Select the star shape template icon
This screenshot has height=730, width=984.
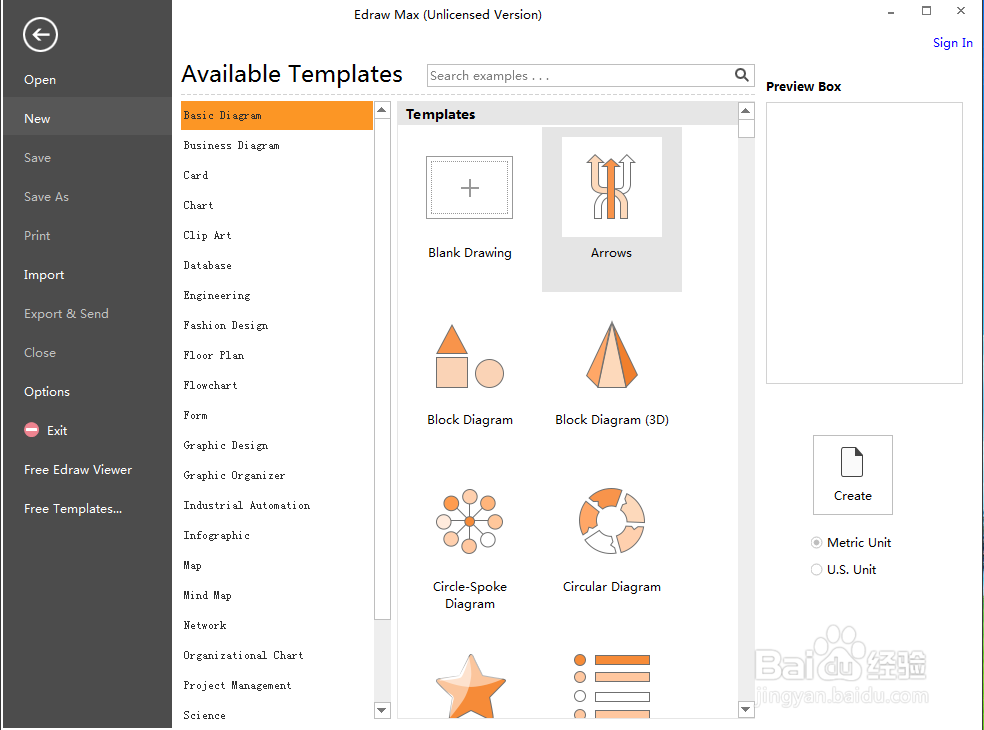tap(471, 685)
